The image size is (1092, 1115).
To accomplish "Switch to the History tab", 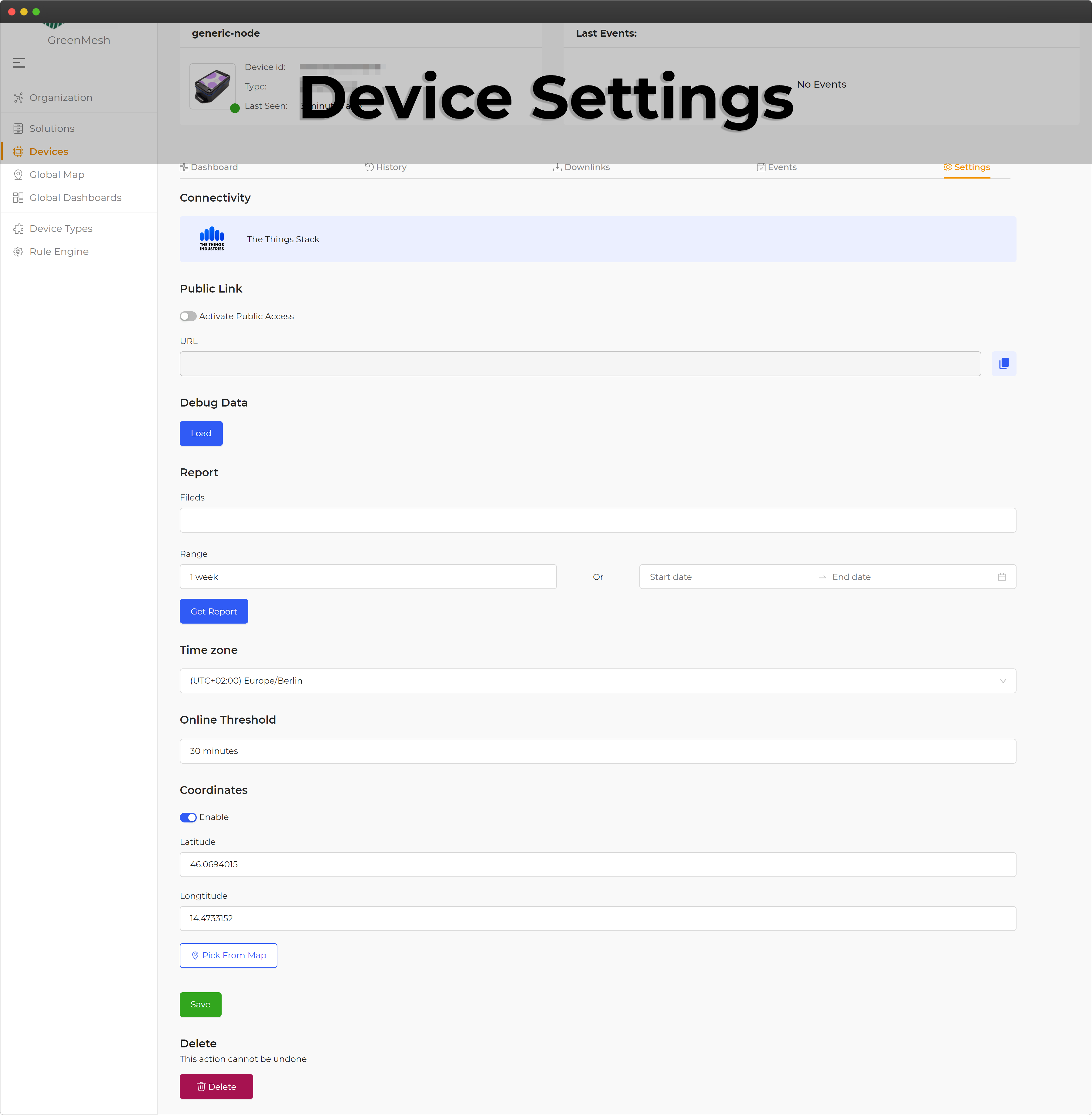I will [386, 167].
